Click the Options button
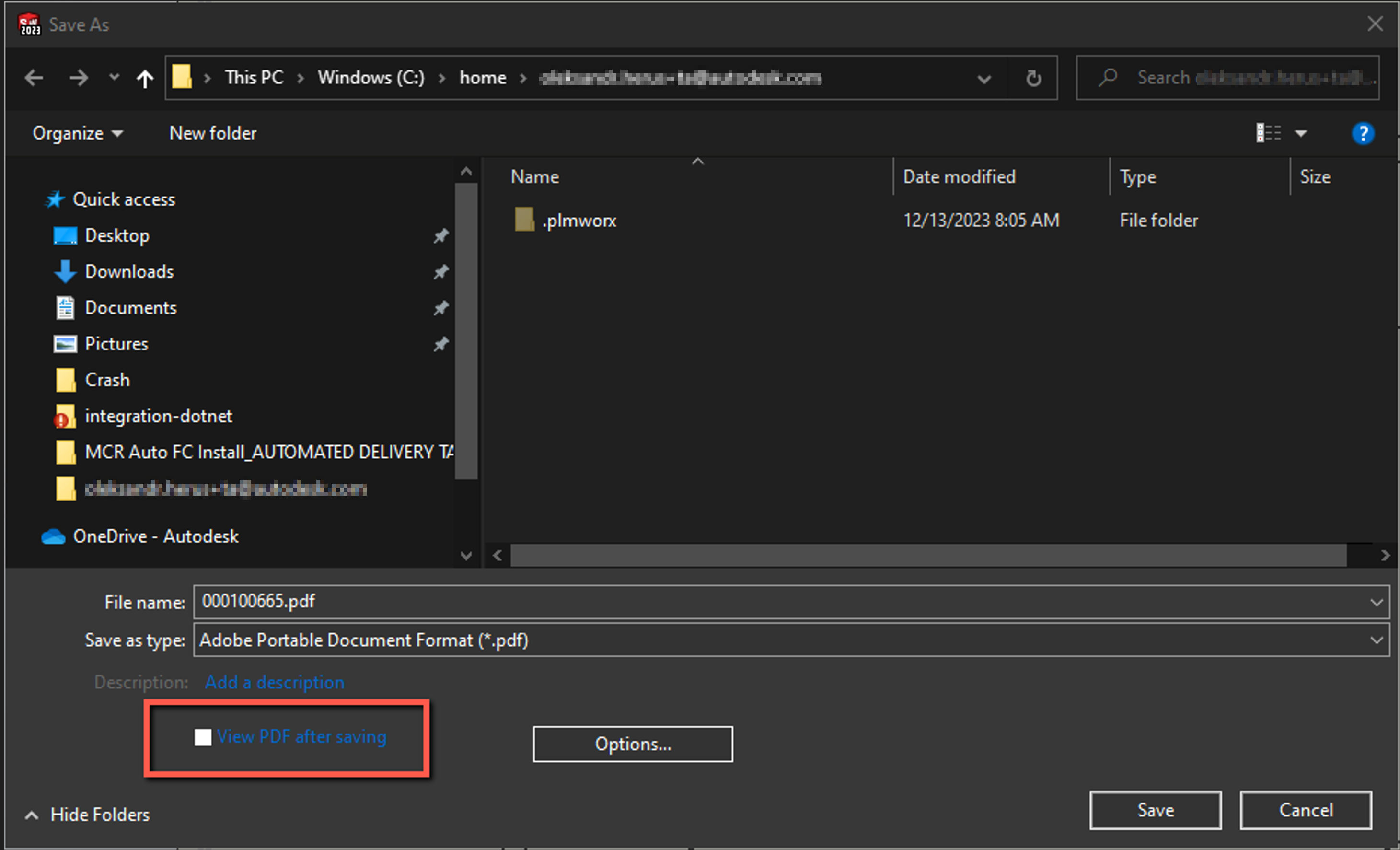1400x850 pixels. [632, 744]
